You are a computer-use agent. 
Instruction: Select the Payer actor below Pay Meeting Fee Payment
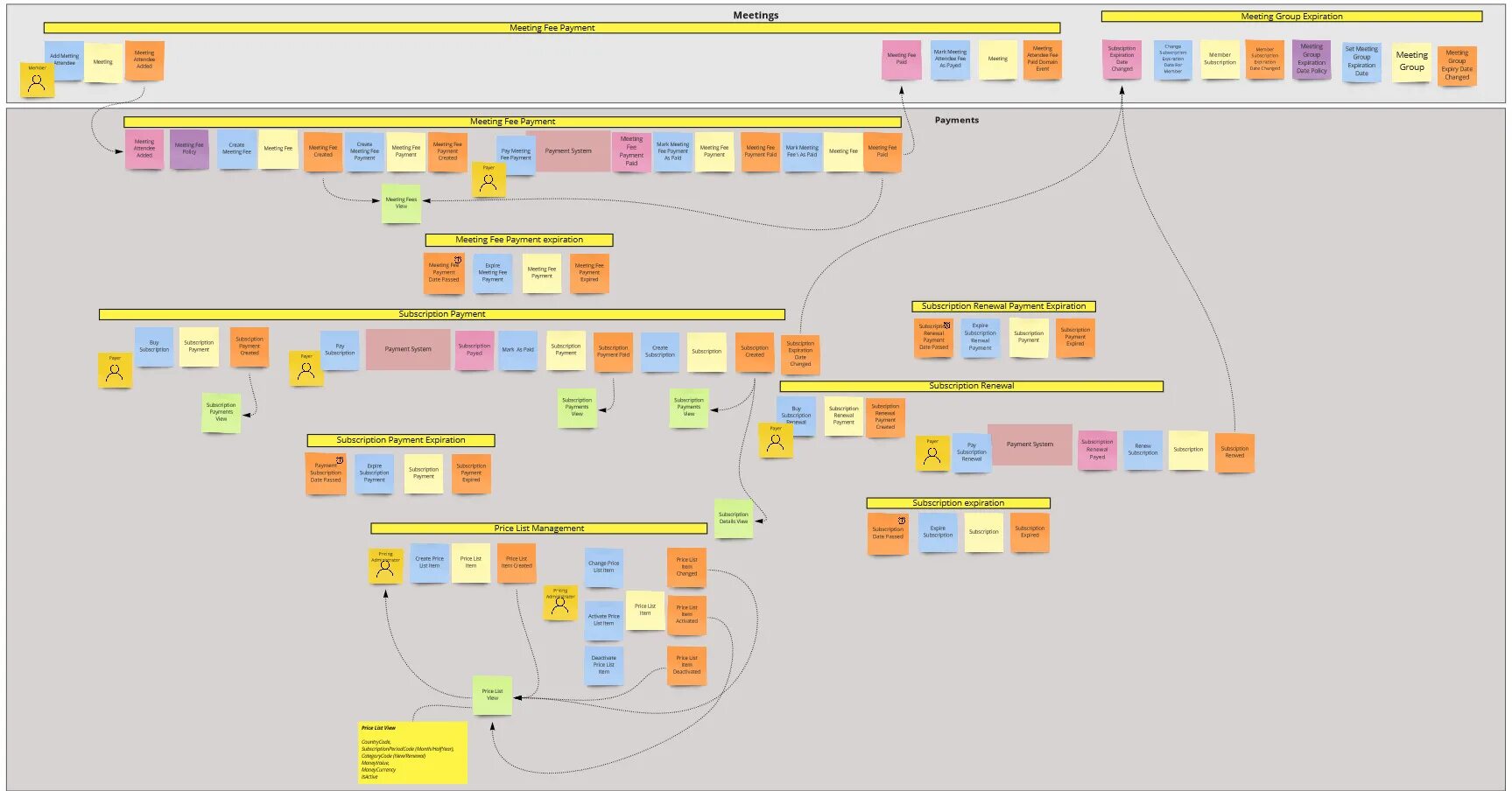coord(489,179)
